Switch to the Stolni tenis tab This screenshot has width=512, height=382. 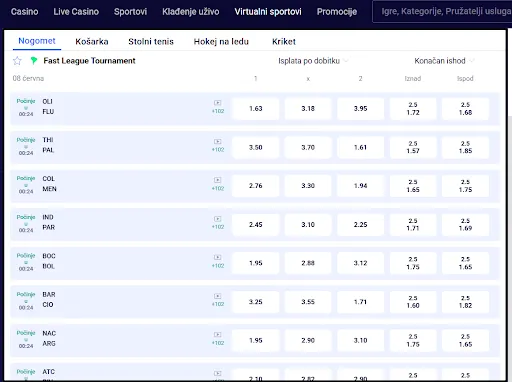(x=151, y=42)
